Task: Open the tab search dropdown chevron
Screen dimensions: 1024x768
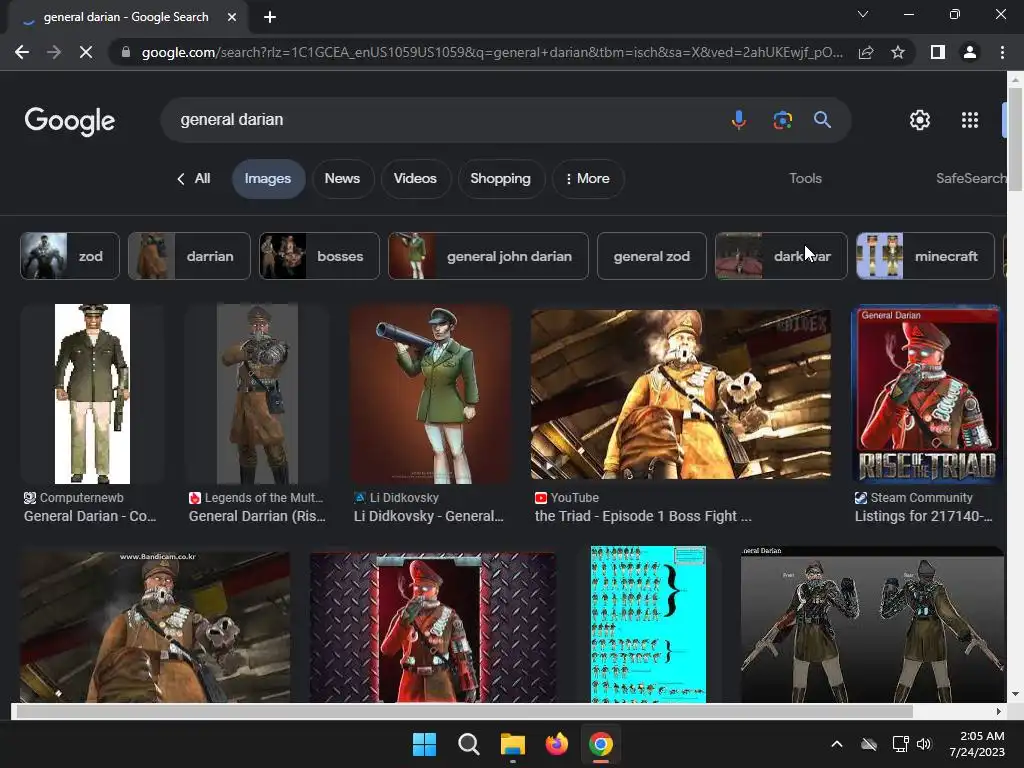Action: (x=863, y=14)
